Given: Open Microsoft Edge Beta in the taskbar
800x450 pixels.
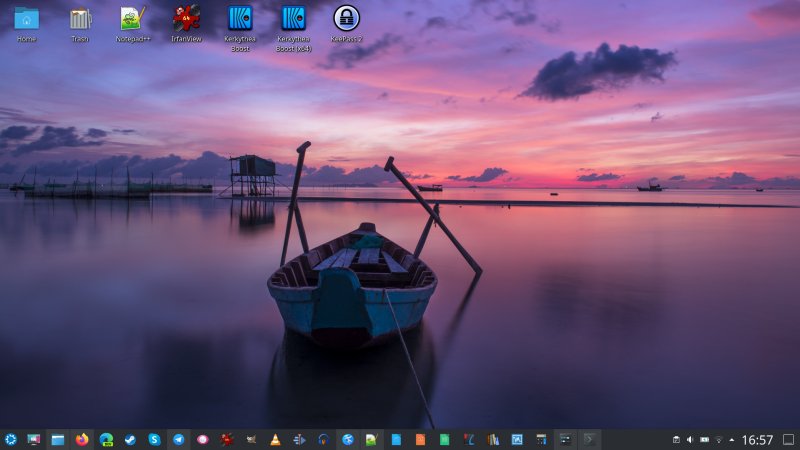Looking at the screenshot, I should point(106,439).
